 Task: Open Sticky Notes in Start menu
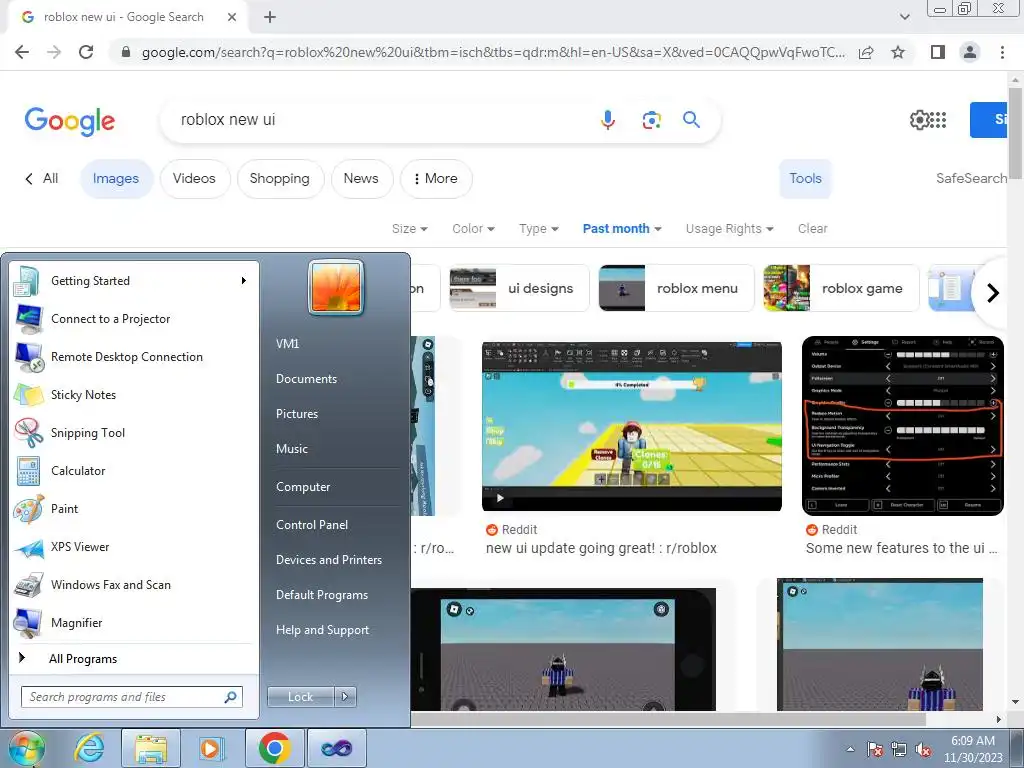pos(134,395)
